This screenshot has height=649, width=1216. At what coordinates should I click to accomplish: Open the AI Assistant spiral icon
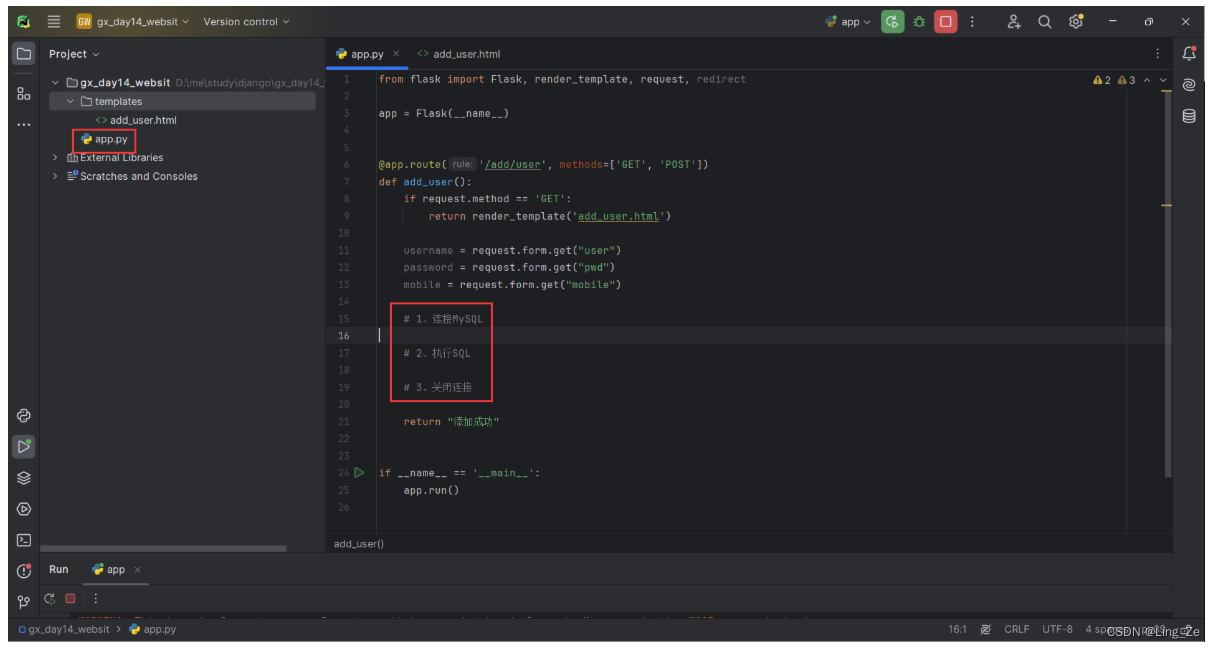coord(1189,85)
